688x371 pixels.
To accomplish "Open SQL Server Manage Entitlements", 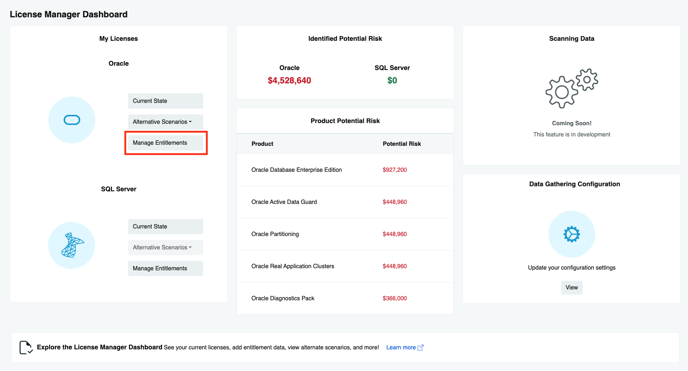I will pyautogui.click(x=165, y=268).
